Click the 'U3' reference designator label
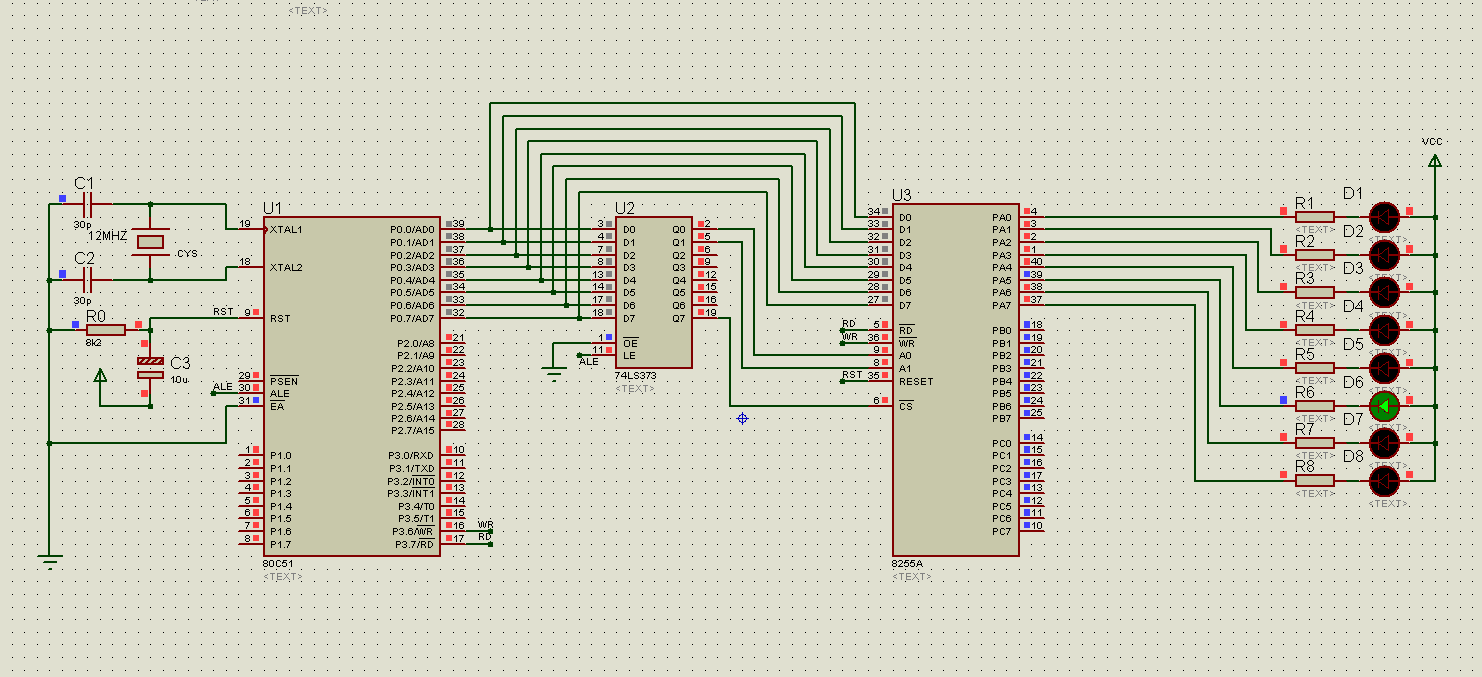The image size is (1482, 677). [x=902, y=195]
